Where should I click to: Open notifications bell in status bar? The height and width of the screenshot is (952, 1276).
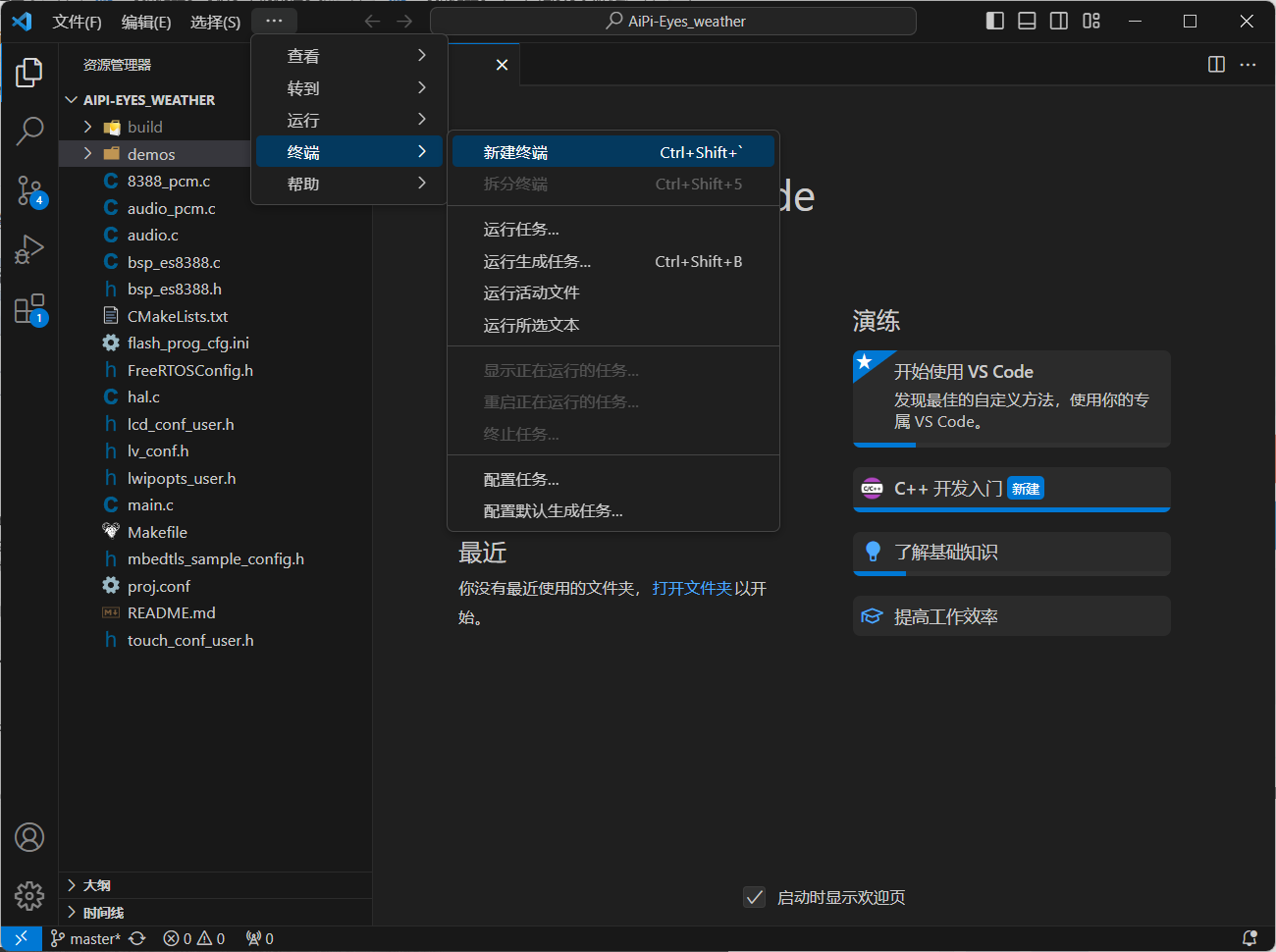point(1249,938)
